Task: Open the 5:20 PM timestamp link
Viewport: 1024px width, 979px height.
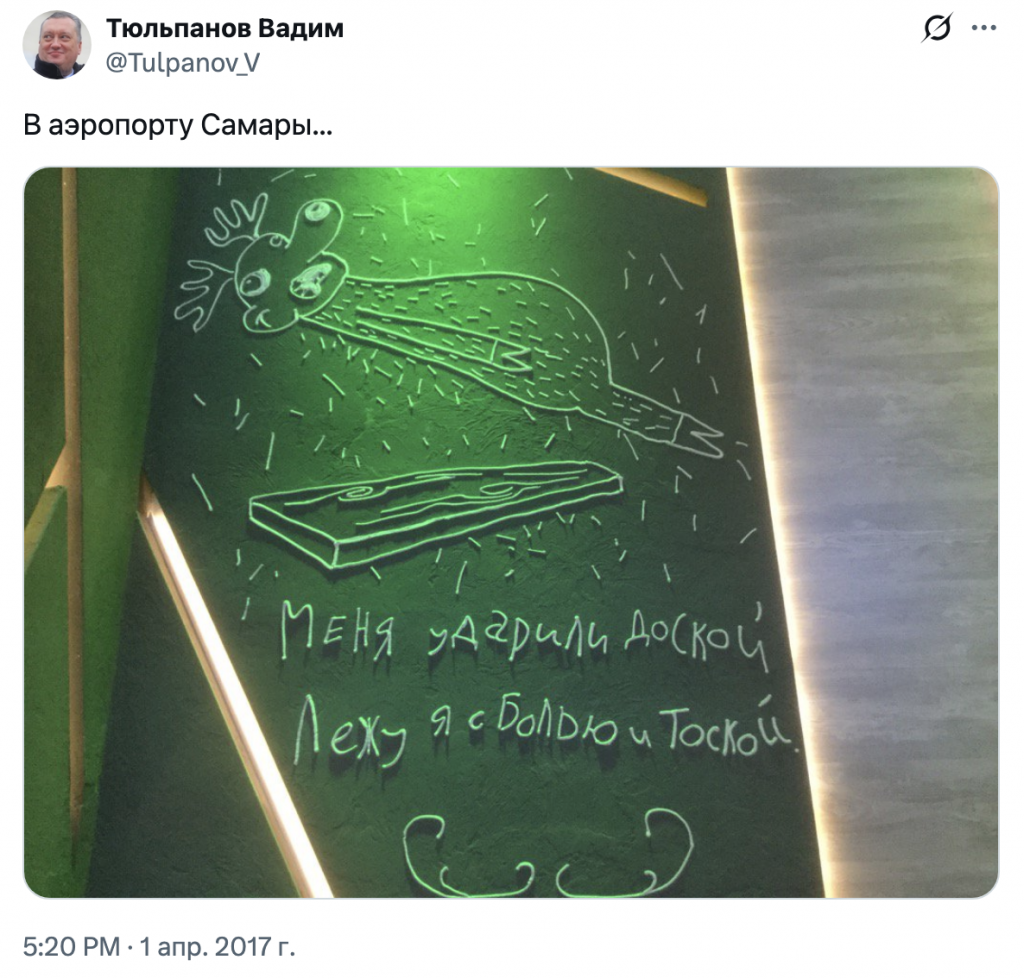Action: [x=72, y=946]
